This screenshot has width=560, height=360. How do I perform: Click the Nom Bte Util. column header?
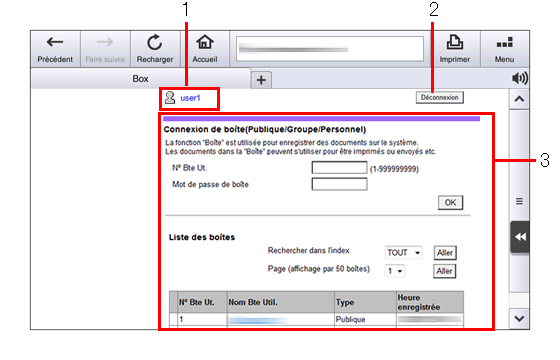(x=281, y=302)
